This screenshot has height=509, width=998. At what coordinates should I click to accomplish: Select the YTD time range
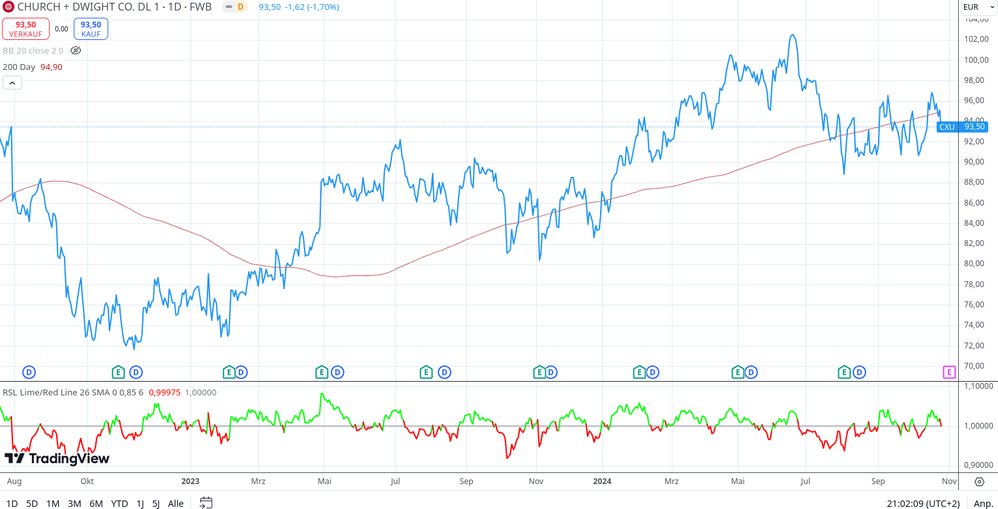click(x=119, y=503)
